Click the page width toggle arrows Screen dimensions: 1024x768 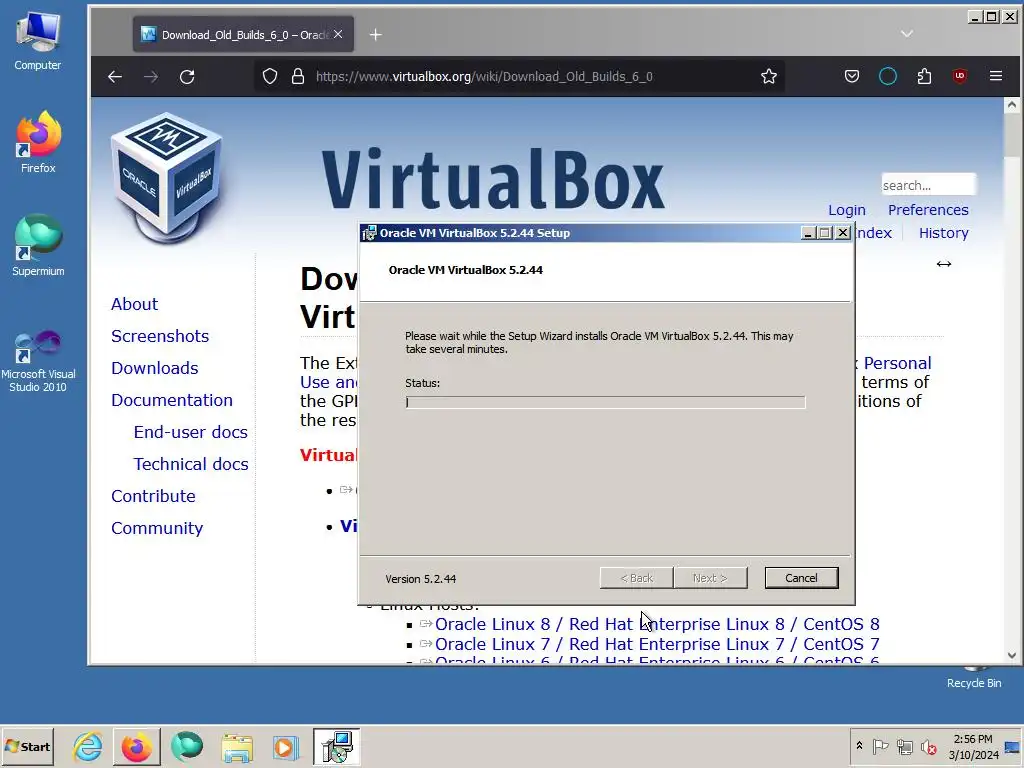pos(944,264)
